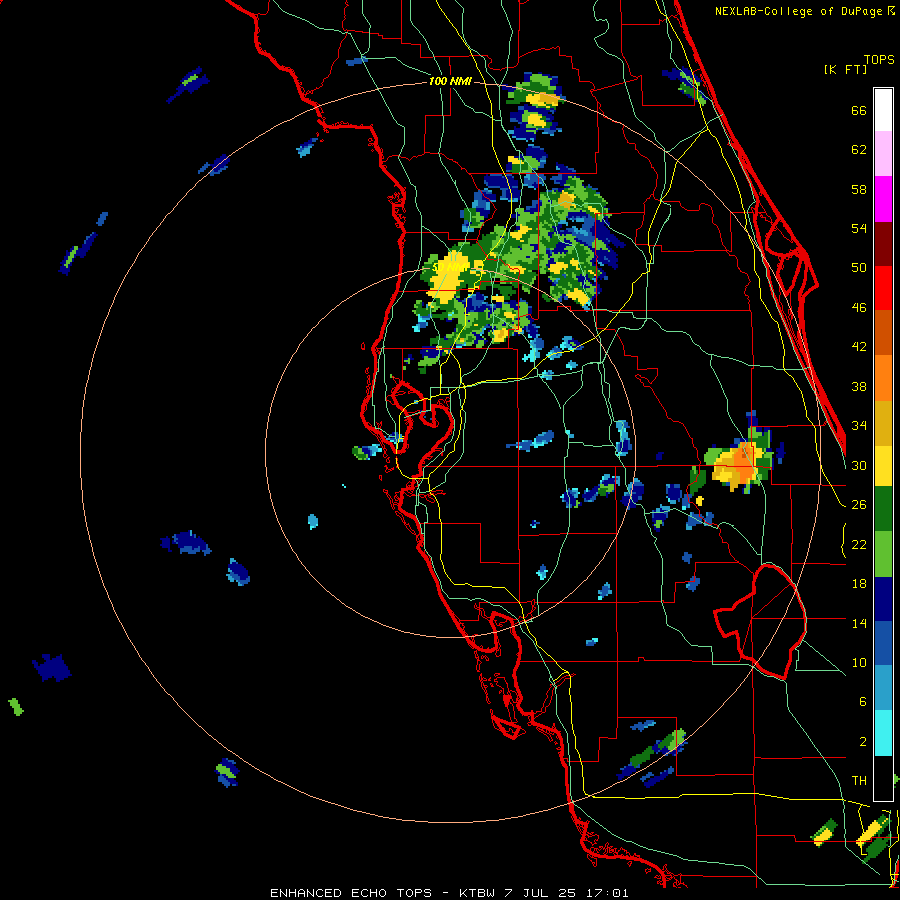Viewport: 900px width, 900px height.
Task: Click the white 66 kft color swatch
Action: [x=883, y=110]
